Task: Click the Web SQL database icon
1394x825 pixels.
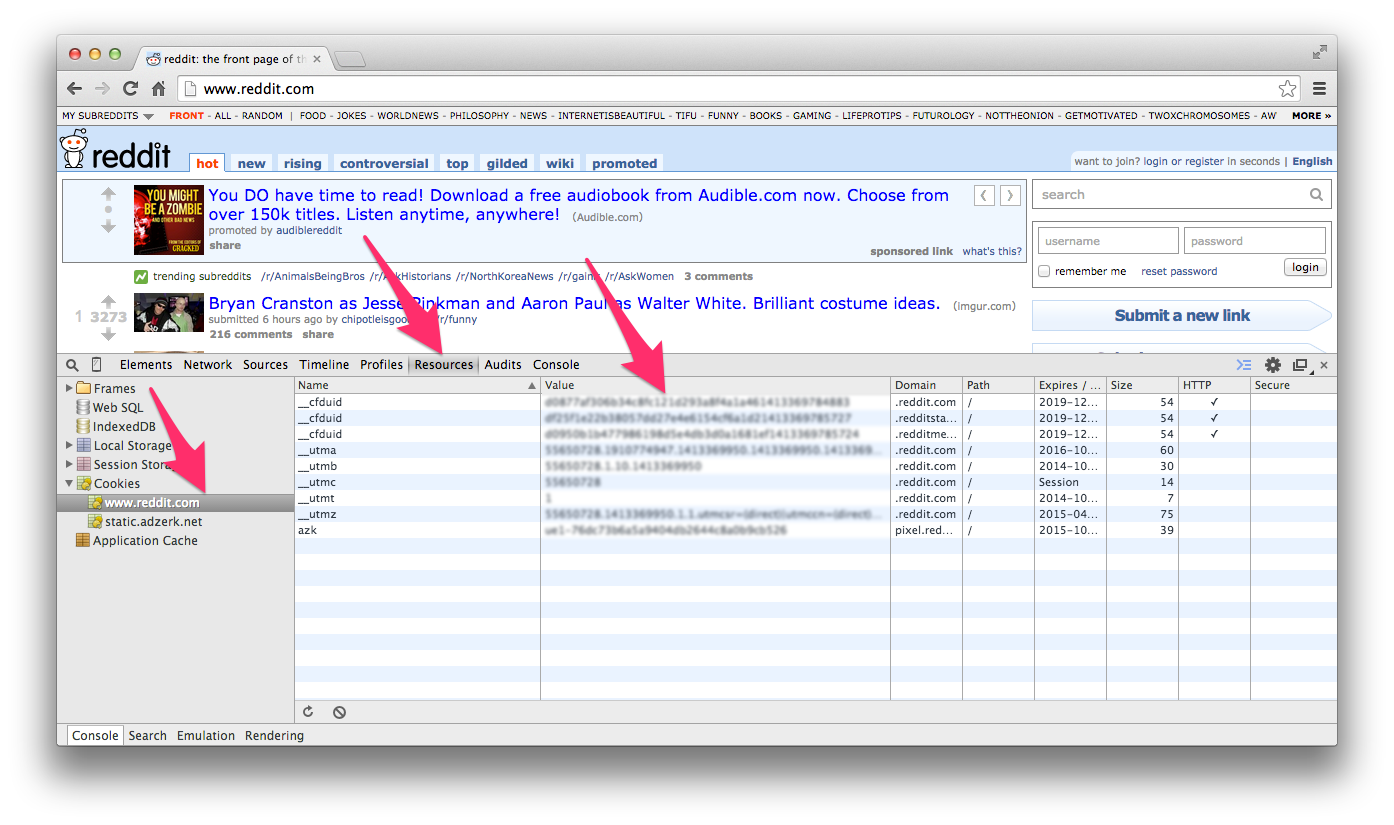Action: click(x=84, y=407)
